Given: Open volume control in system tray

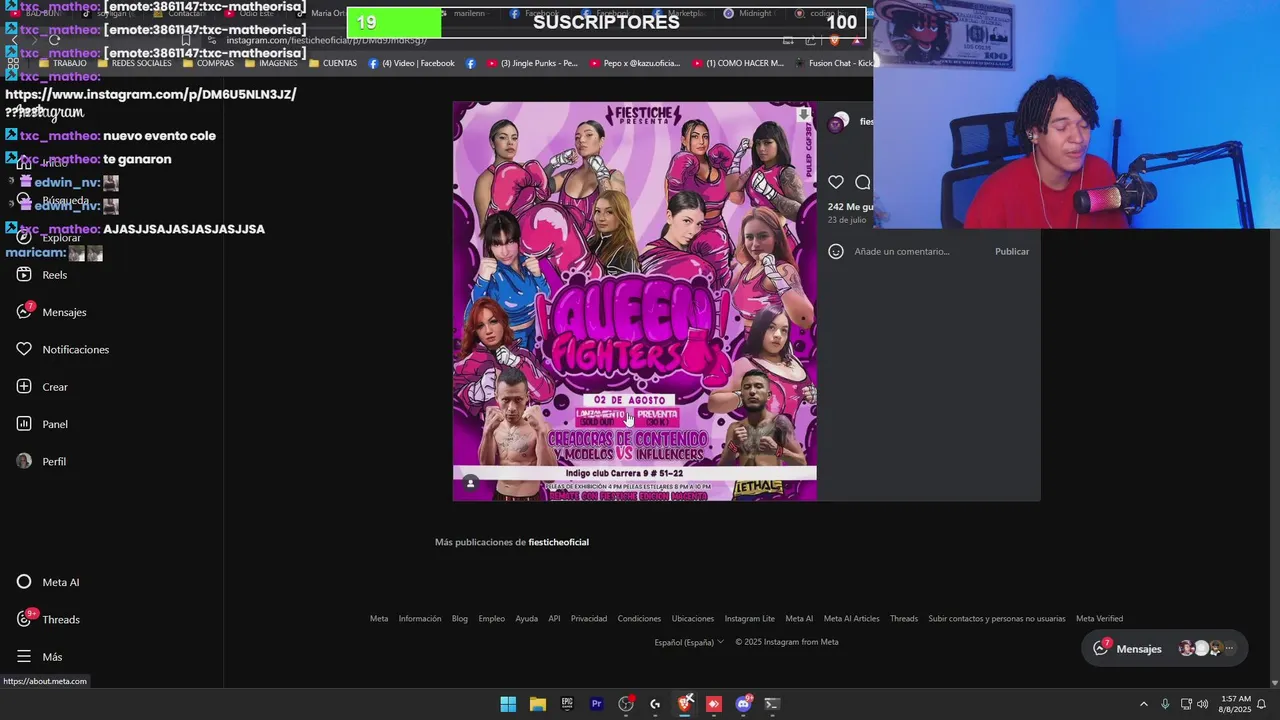Looking at the screenshot, I should (x=1203, y=704).
